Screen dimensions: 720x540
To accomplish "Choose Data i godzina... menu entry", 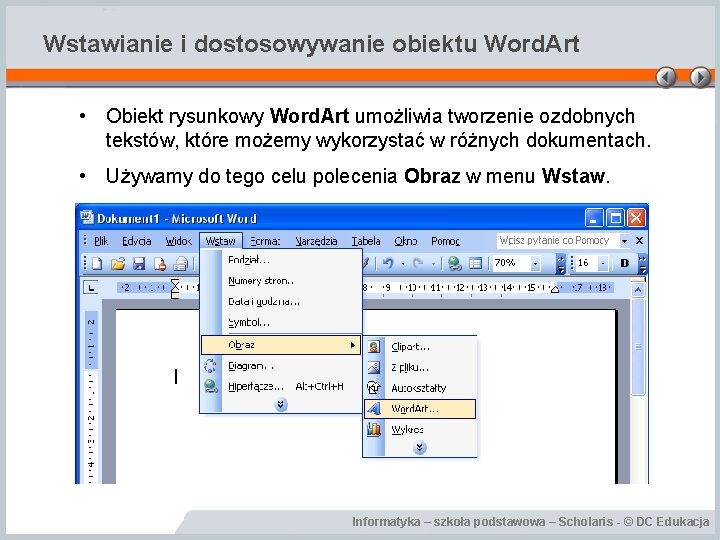I will (281, 302).
